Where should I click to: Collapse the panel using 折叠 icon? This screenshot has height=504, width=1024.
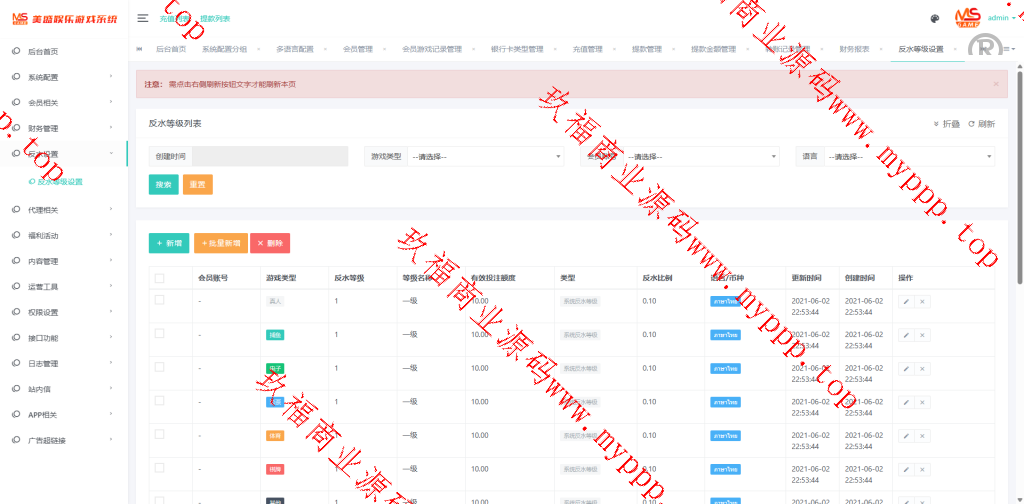(946, 124)
